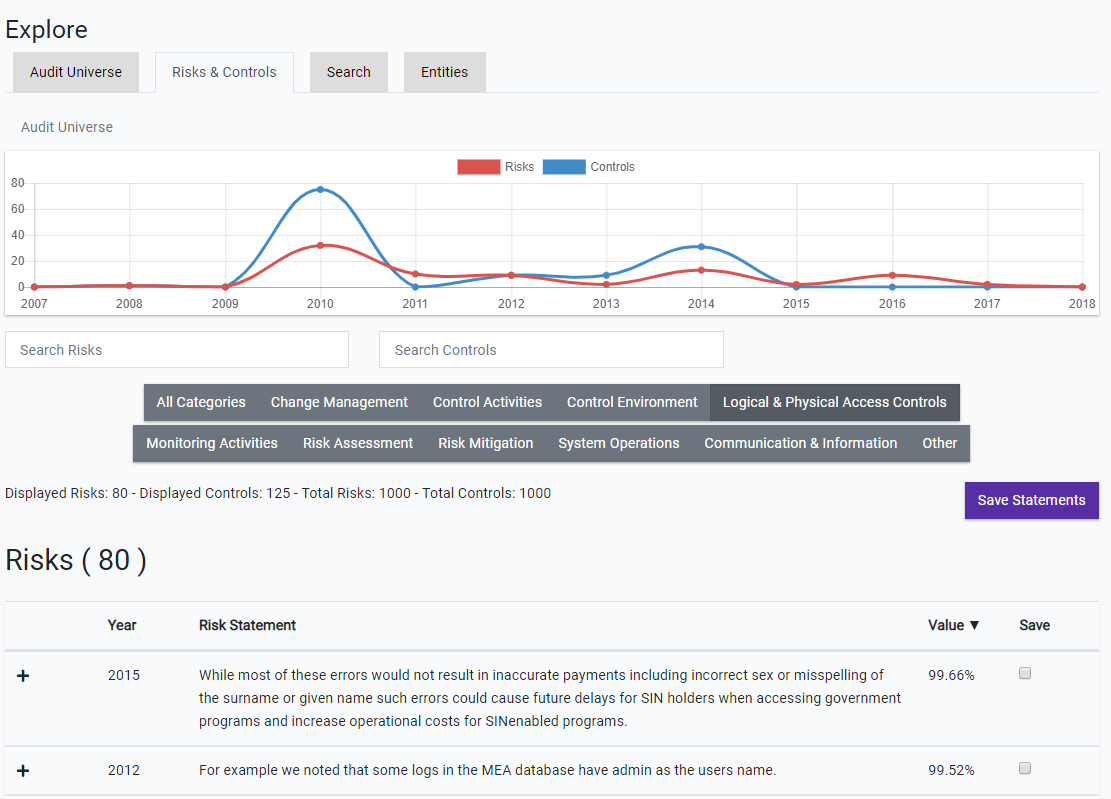
Task: Expand the 2012 risk row plus icon
Action: click(x=23, y=771)
